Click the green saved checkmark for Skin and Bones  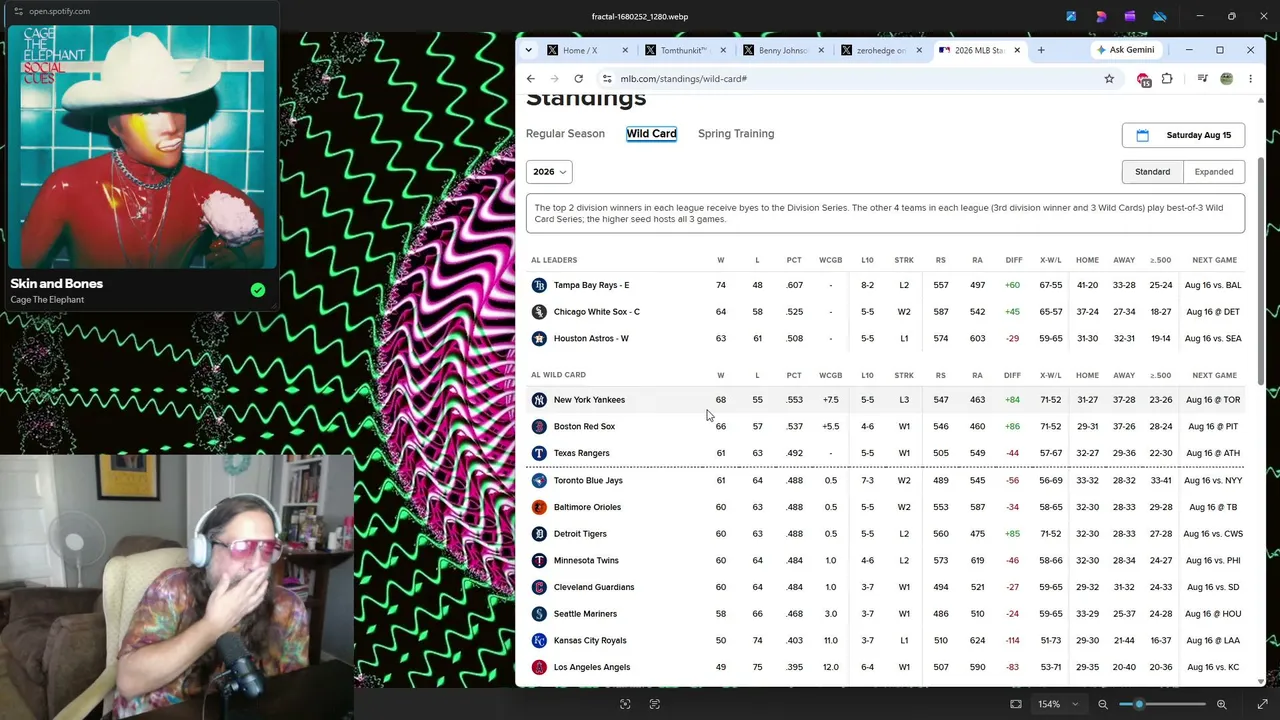[x=258, y=290]
